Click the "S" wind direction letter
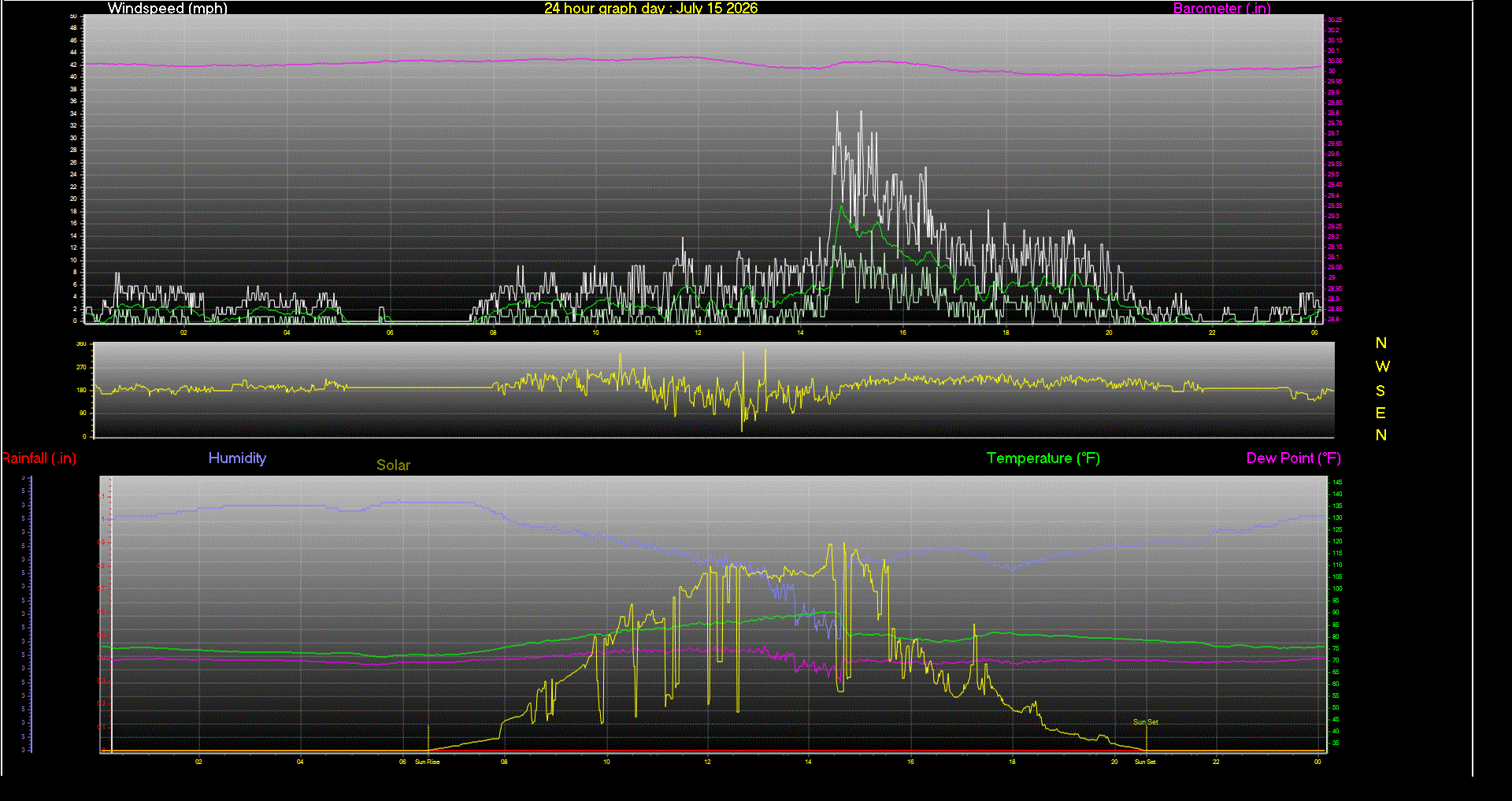Image resolution: width=1512 pixels, height=801 pixels. [1380, 391]
